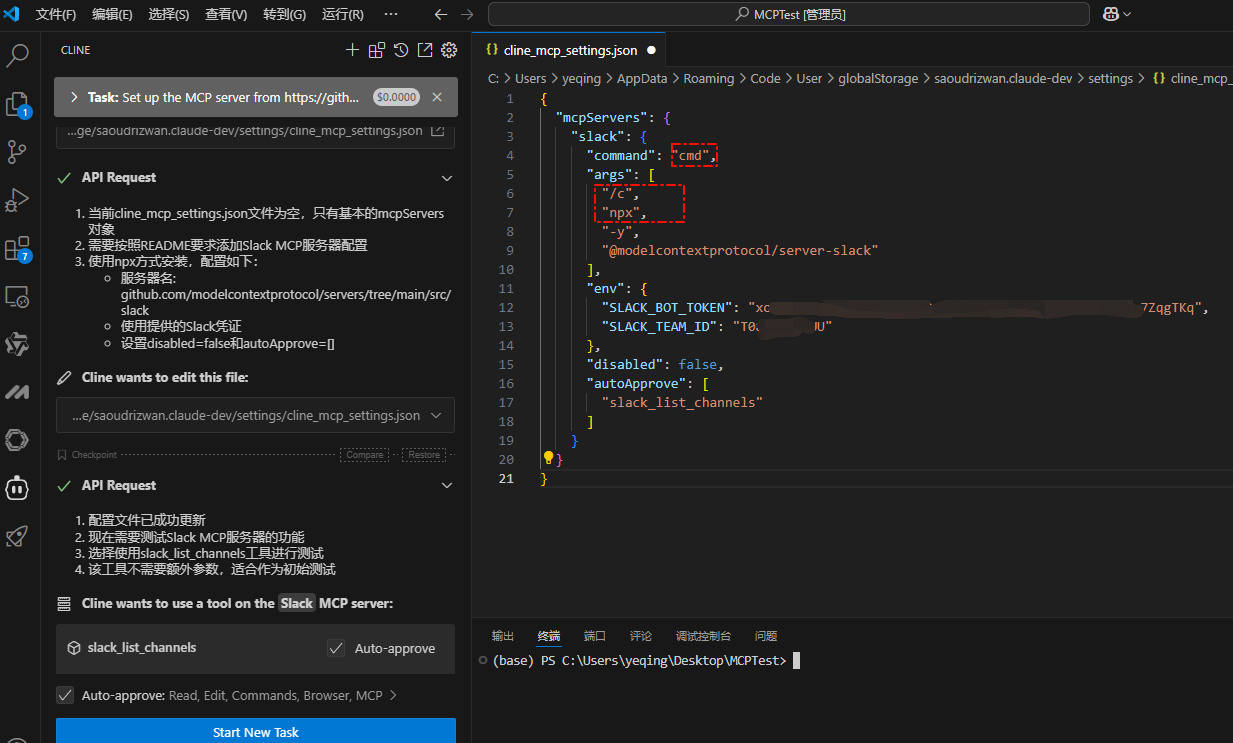Open the 选择(S) menu

169,15
